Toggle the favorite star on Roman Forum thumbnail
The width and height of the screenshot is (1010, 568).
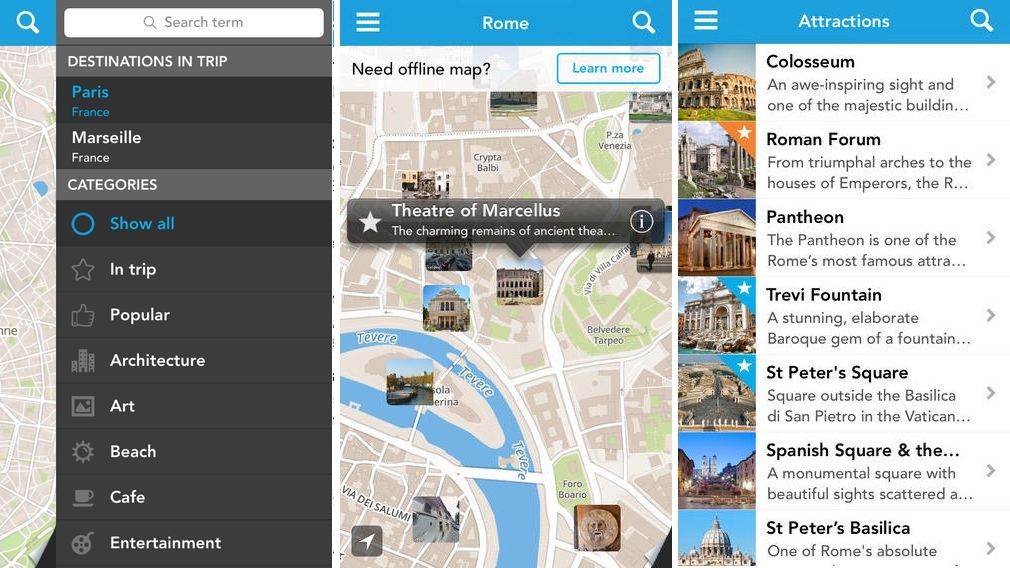click(744, 133)
